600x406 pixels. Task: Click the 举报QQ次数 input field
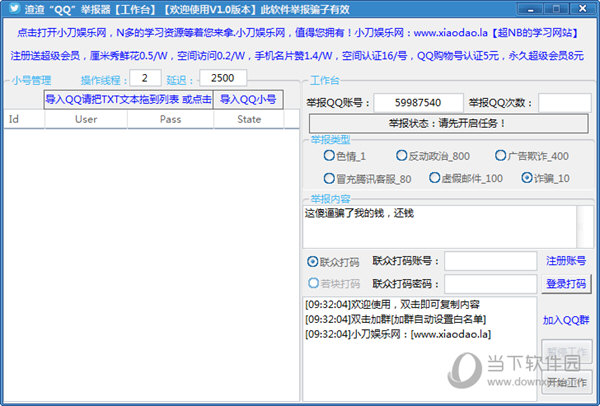coord(565,103)
